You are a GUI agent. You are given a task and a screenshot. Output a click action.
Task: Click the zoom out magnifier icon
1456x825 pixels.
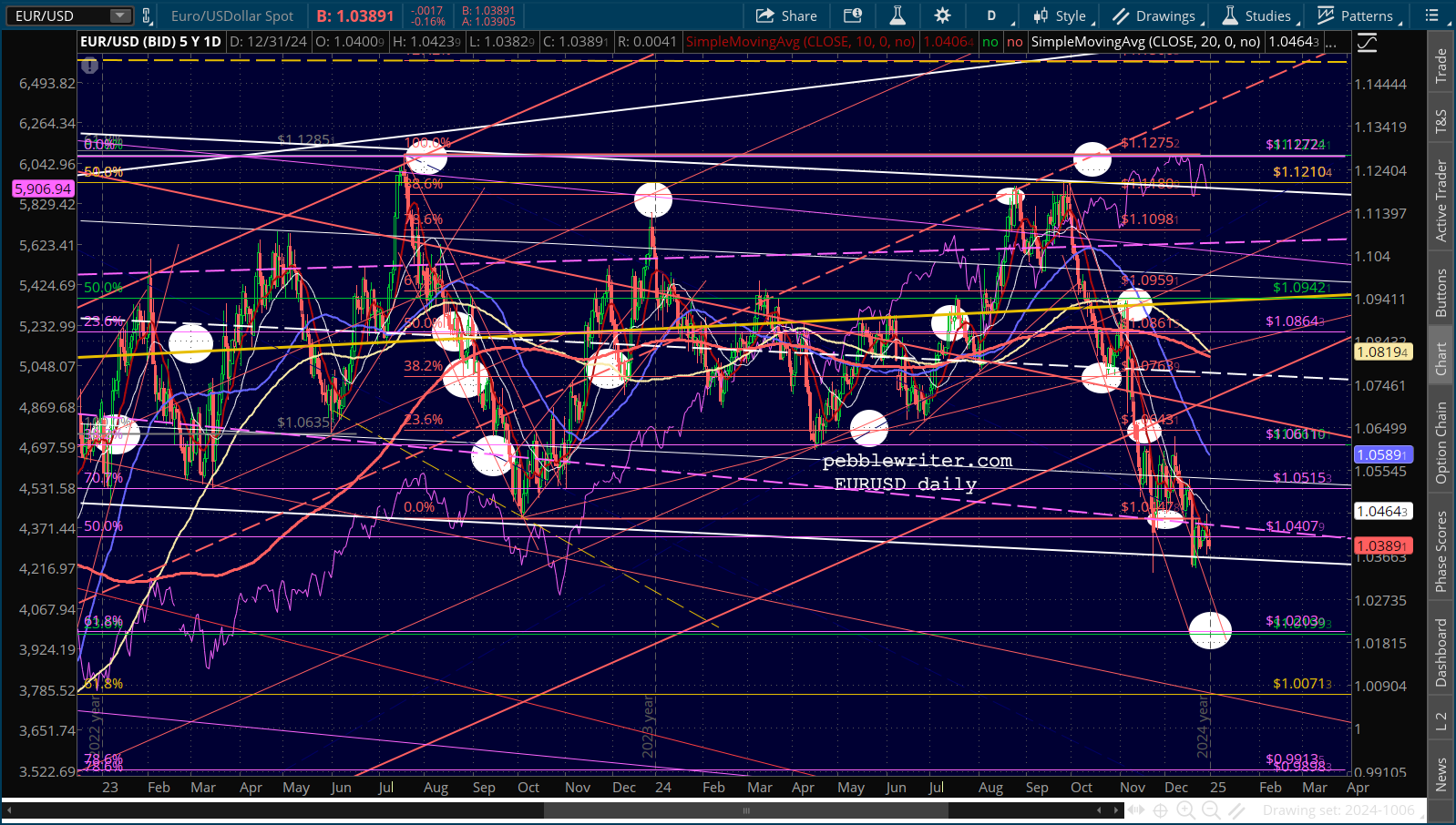pos(1211,810)
